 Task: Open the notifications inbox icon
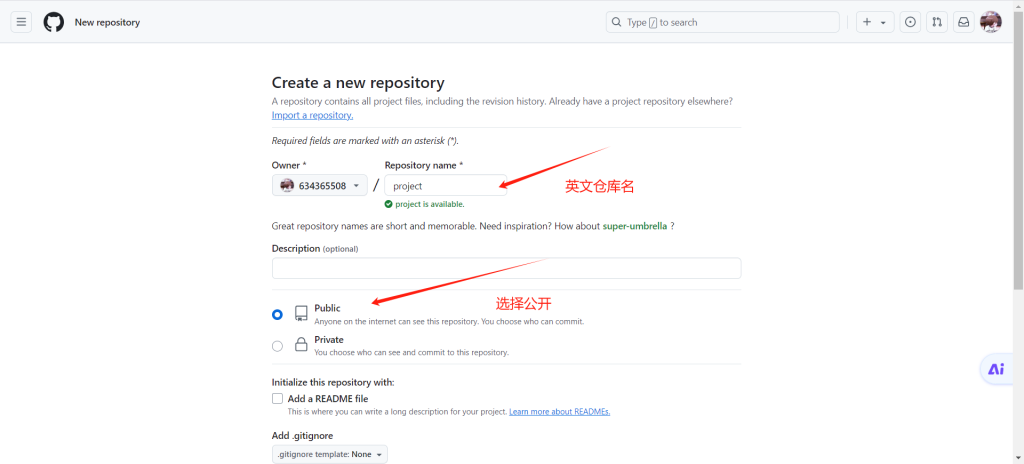click(x=963, y=22)
